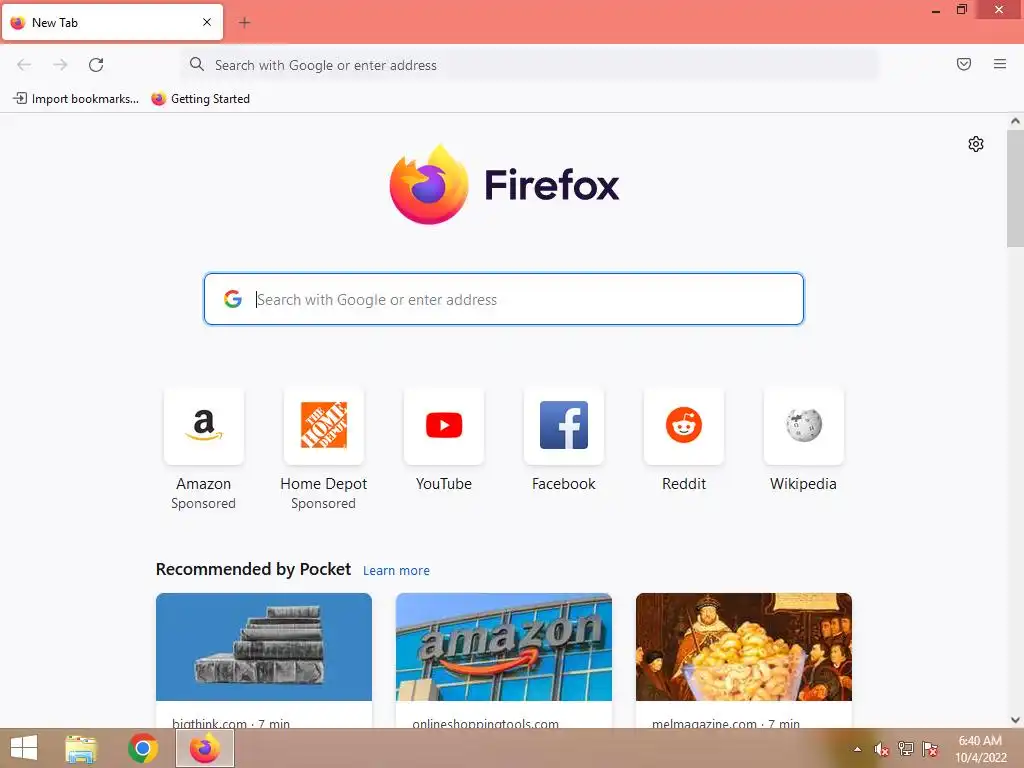1024x768 pixels.
Task: Open the Reddit shortcut tile
Action: tap(684, 425)
